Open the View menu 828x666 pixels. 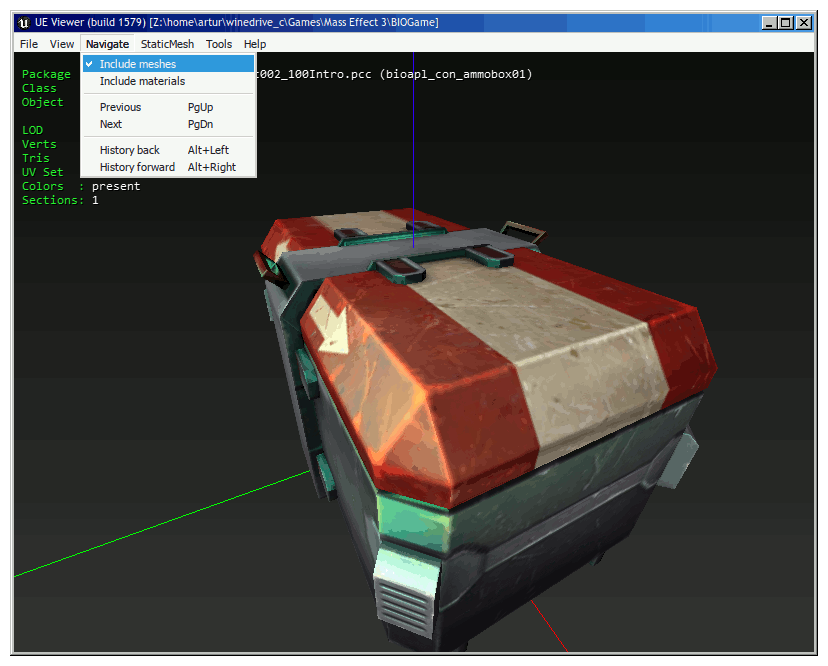pos(62,44)
